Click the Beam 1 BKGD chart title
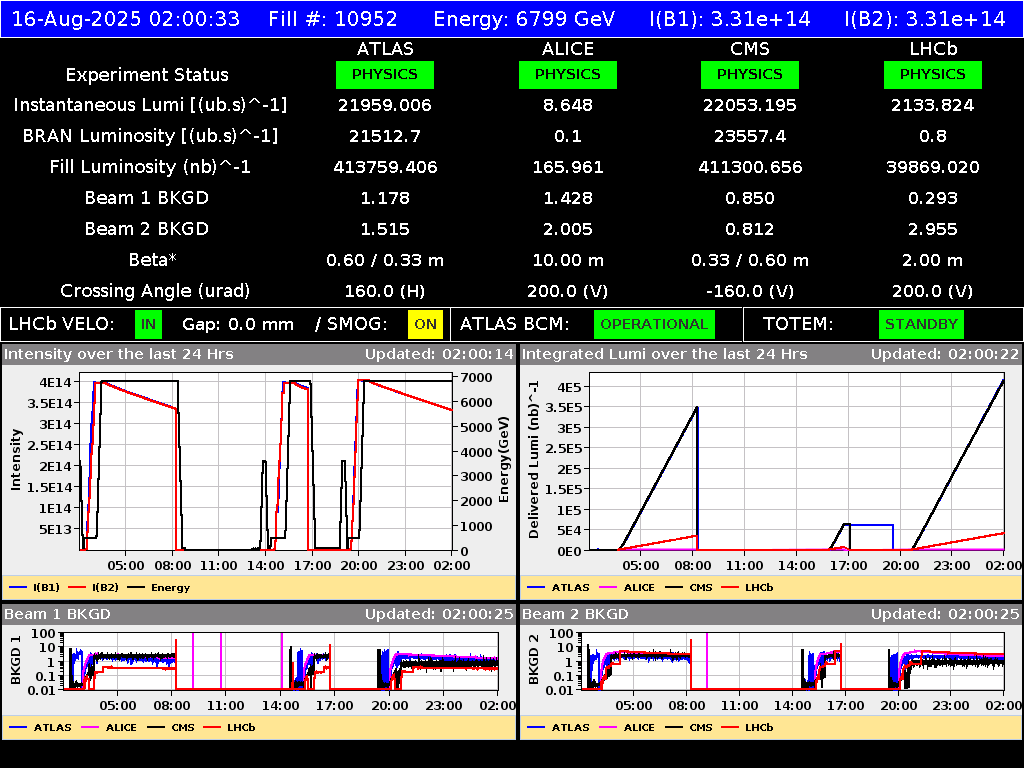The width and height of the screenshot is (1024, 768). click(x=57, y=614)
